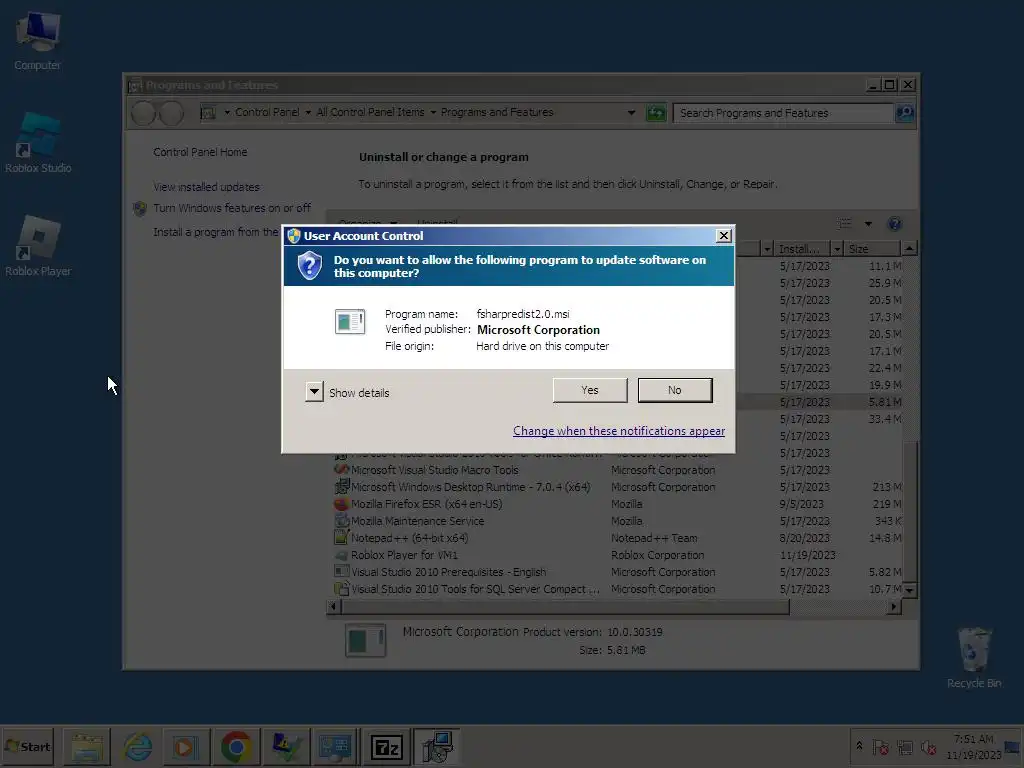Click scroll down arrow of program list
Screen dimensions: 1024x768
[x=909, y=590]
